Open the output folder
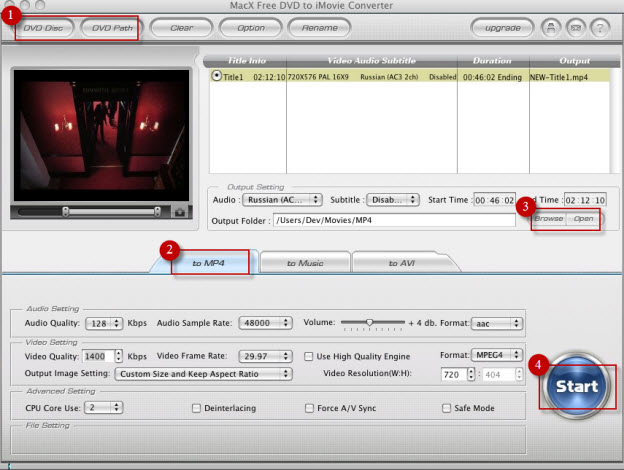624x470 pixels. click(583, 219)
